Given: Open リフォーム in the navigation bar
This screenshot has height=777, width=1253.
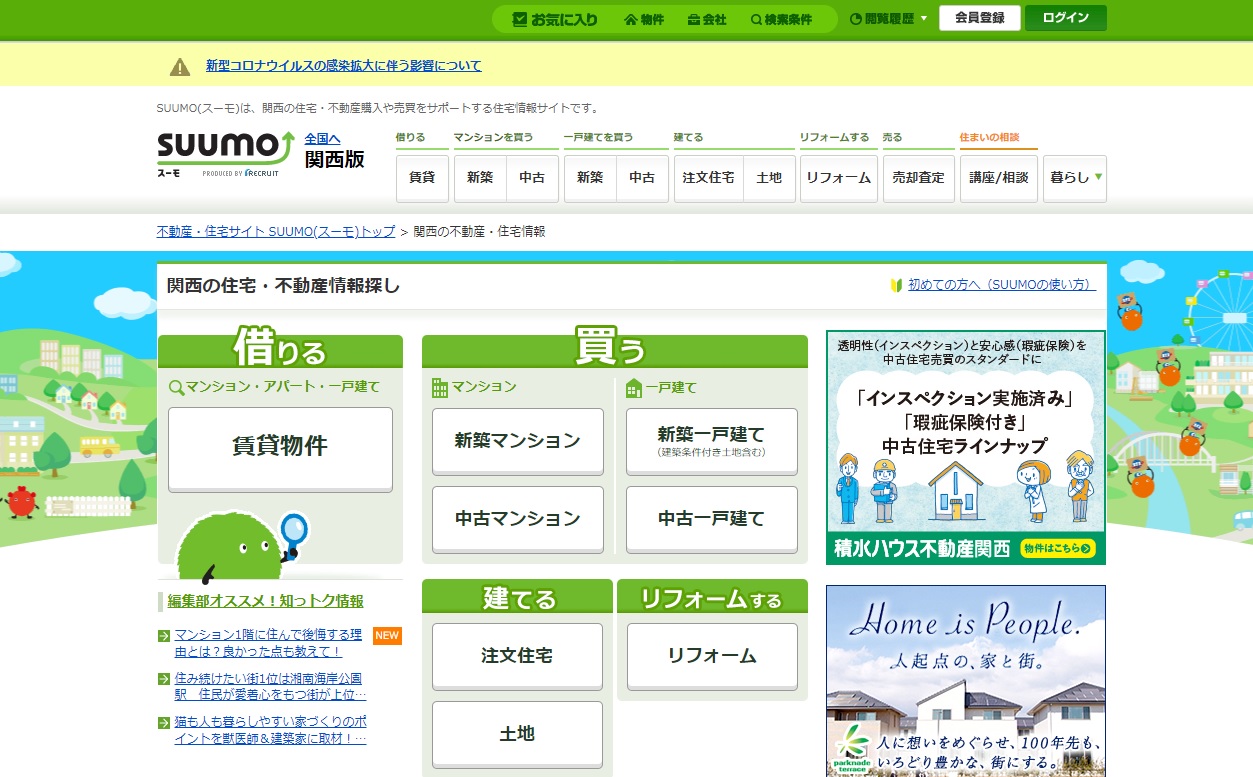Looking at the screenshot, I should coord(839,178).
